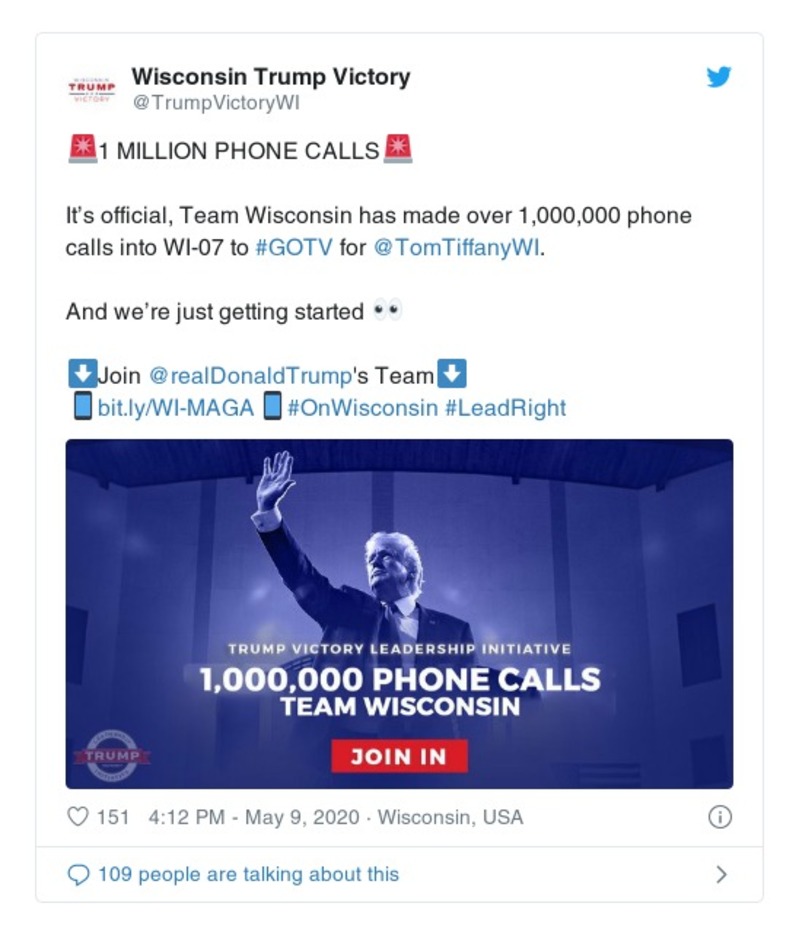Follow the bit.ly/WI-MAGA link
Viewport: 799px width, 935px height.
(x=175, y=408)
